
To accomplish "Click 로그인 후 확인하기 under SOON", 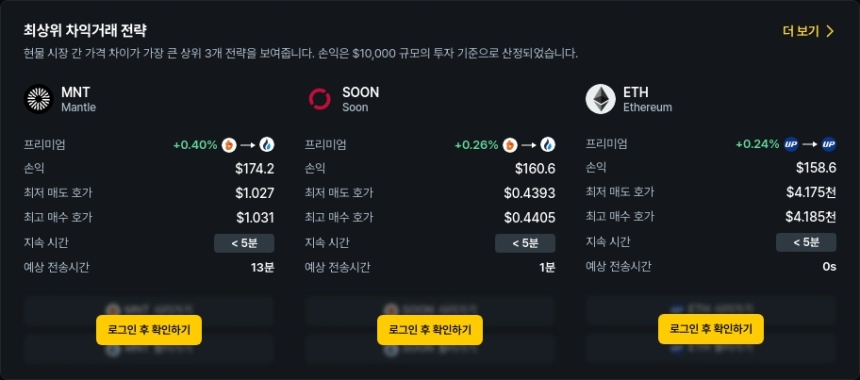I will [x=429, y=330].
